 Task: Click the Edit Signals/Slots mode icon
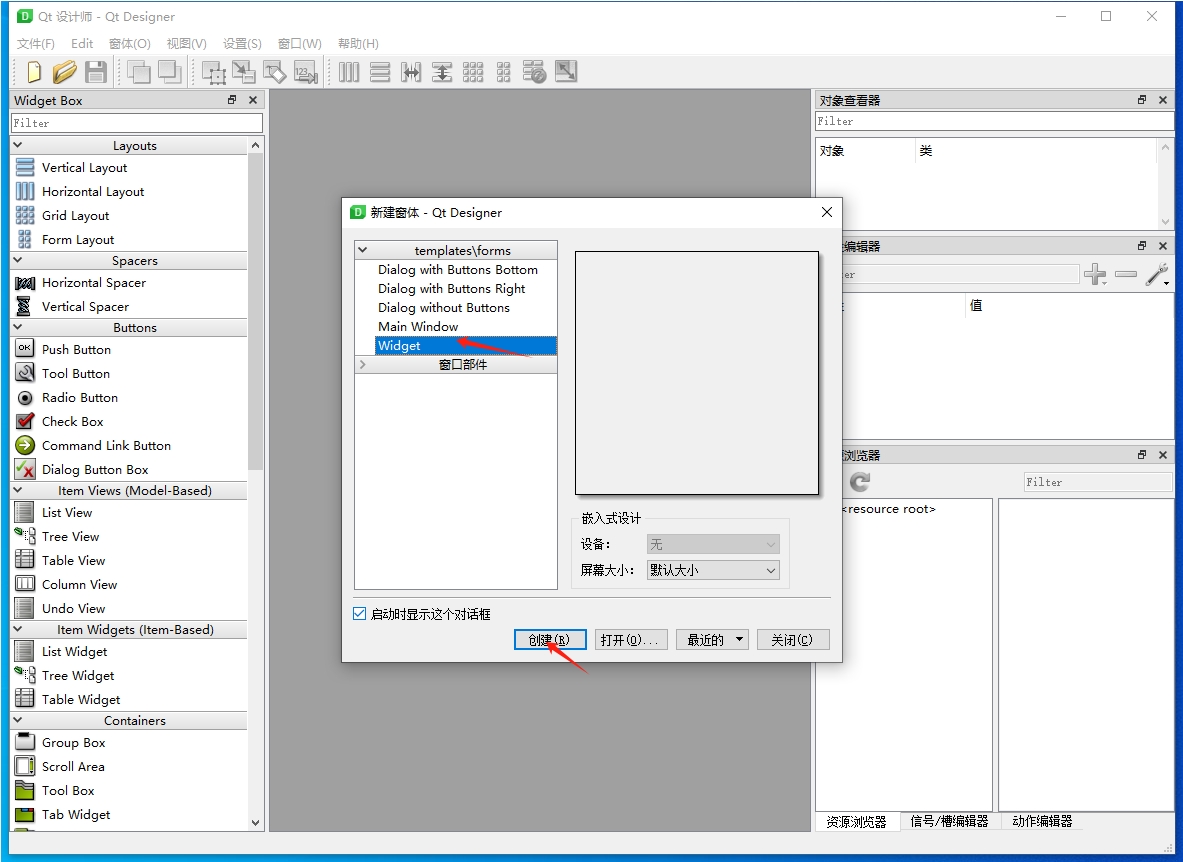coord(244,72)
